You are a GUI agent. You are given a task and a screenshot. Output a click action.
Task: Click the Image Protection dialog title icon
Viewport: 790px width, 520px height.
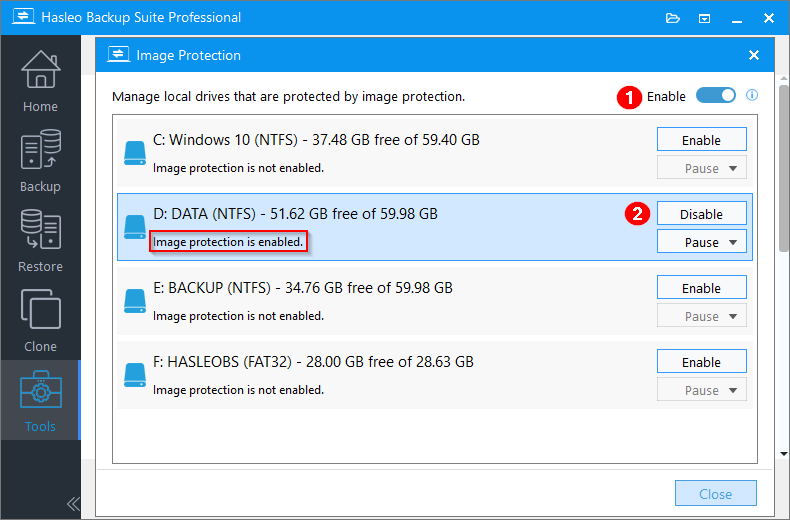click(x=118, y=54)
